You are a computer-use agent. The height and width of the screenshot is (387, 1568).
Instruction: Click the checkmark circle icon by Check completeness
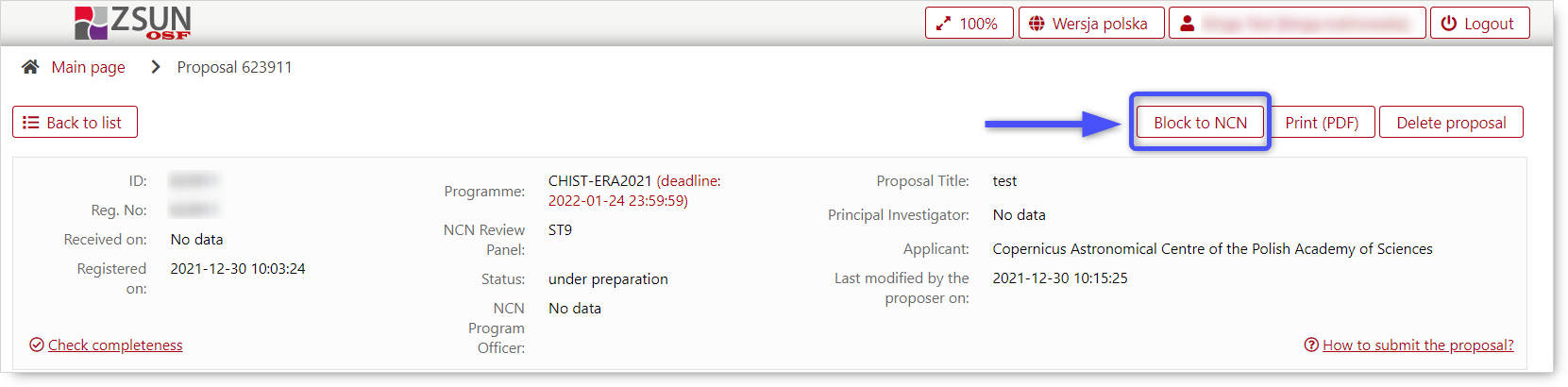[x=37, y=345]
